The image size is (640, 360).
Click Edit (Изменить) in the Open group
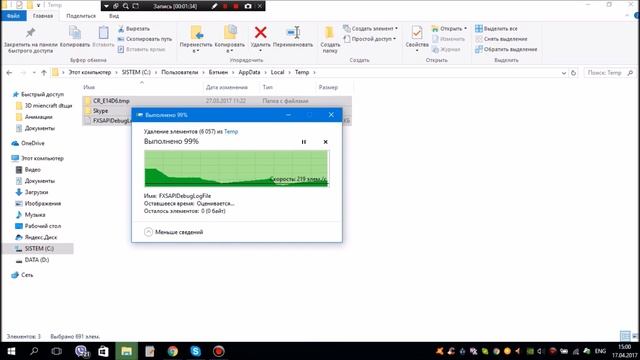[448, 39]
